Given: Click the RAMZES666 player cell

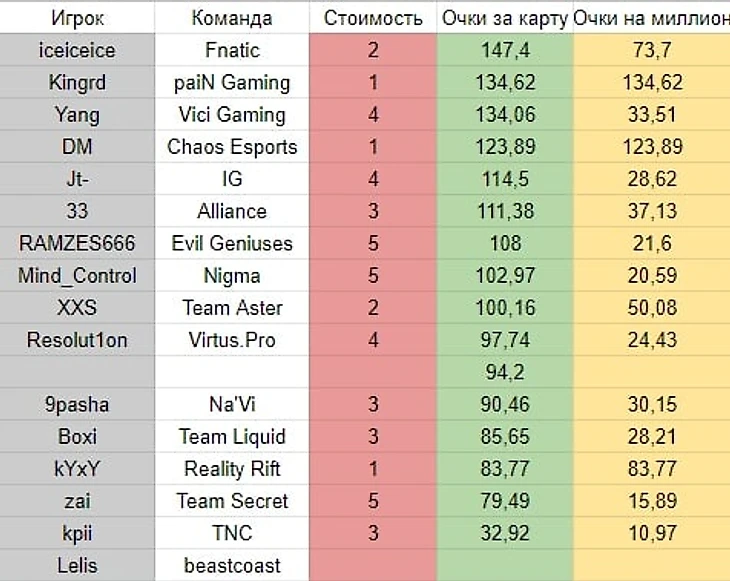Looking at the screenshot, I should coord(77,243).
